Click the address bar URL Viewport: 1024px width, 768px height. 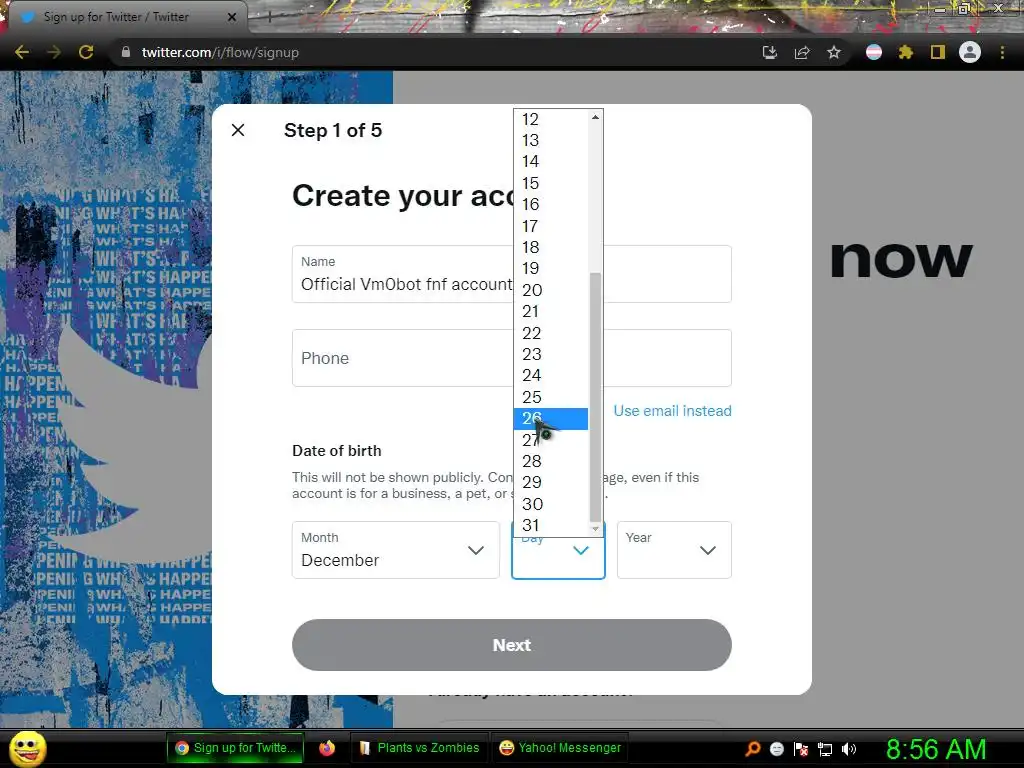[220, 52]
